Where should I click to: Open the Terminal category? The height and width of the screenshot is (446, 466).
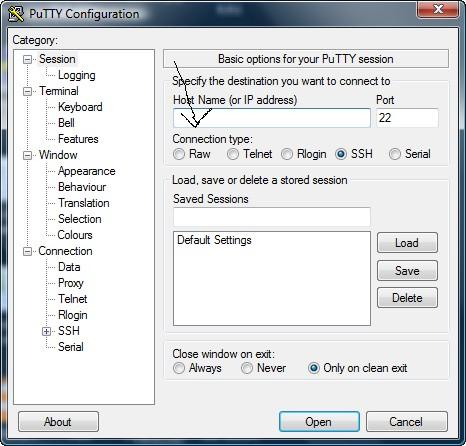tap(59, 91)
